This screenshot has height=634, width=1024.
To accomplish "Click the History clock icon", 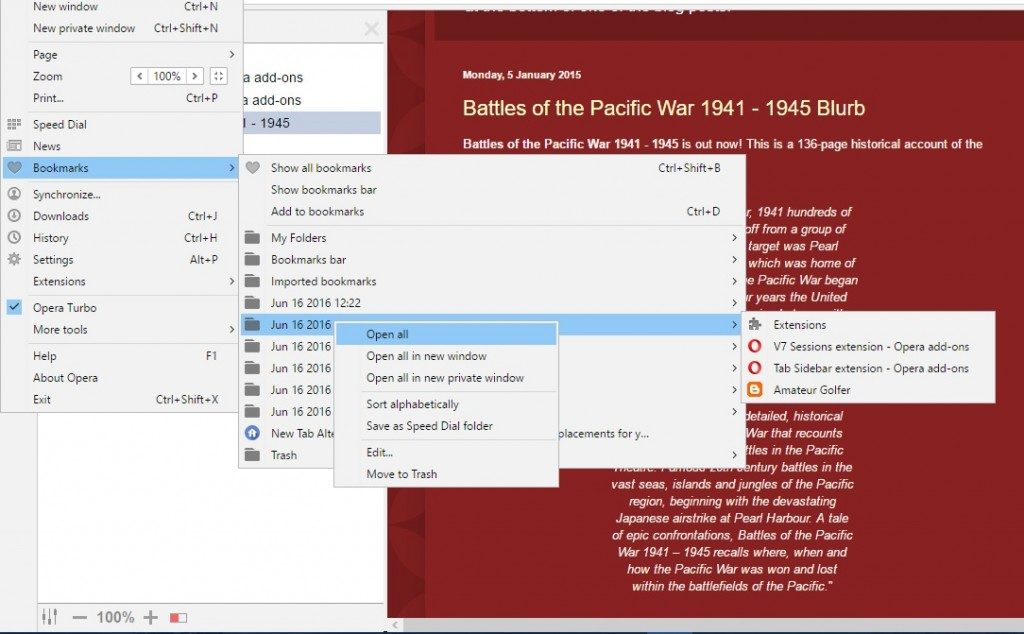I will 14,238.
